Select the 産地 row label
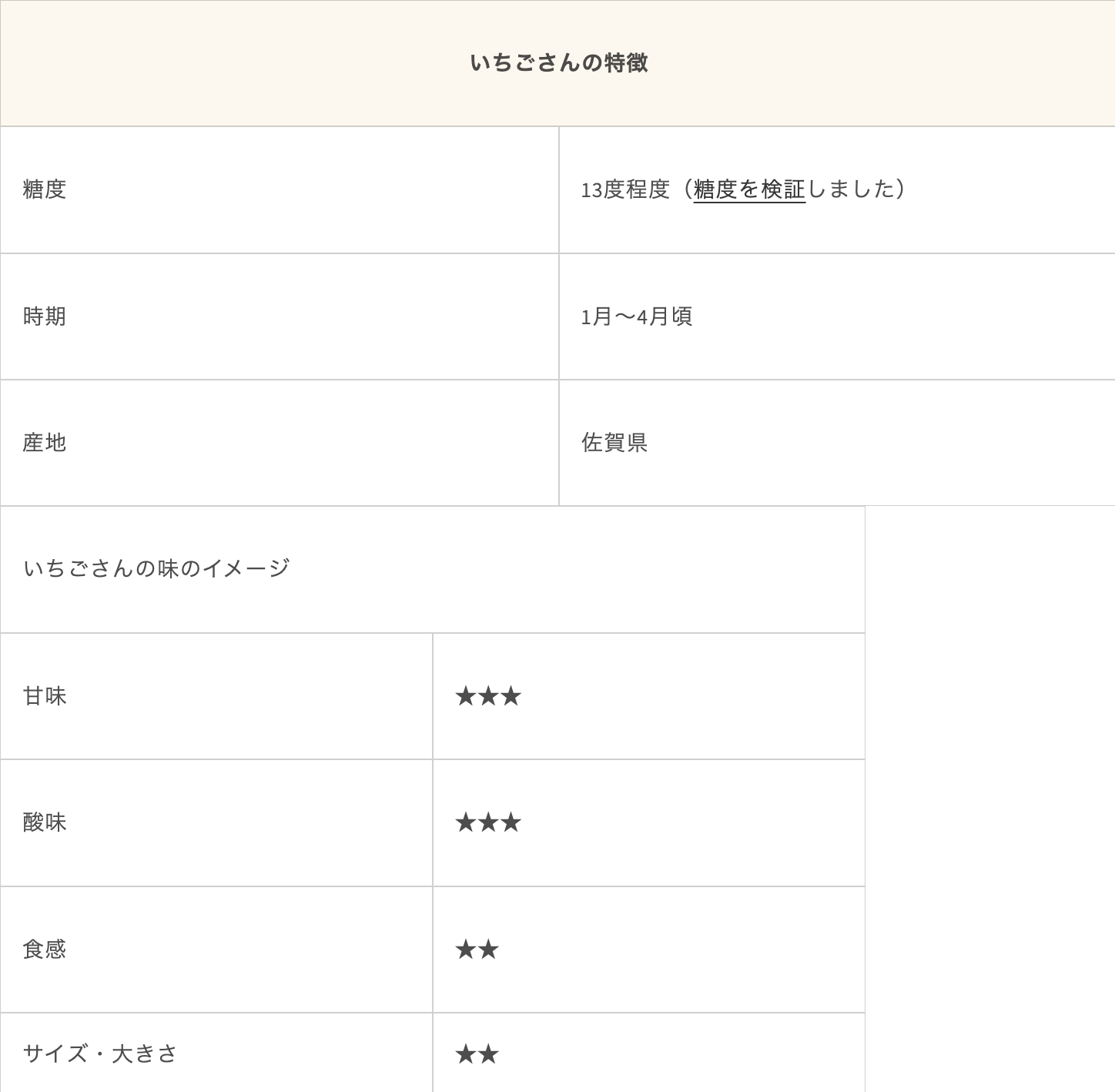The width and height of the screenshot is (1115, 1092). [x=45, y=443]
